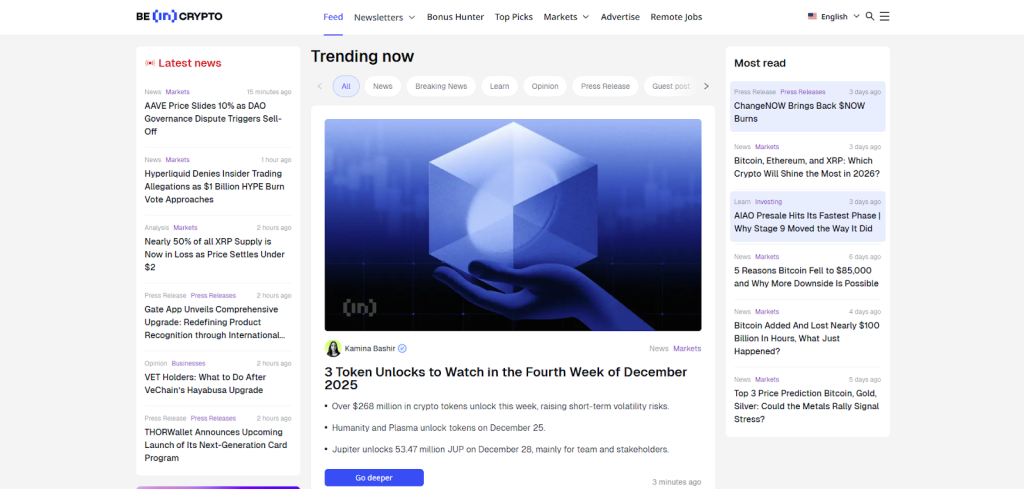Open Gate App Unveils Comprehensive Upgrade article
The image size is (1024, 489).
click(x=214, y=323)
